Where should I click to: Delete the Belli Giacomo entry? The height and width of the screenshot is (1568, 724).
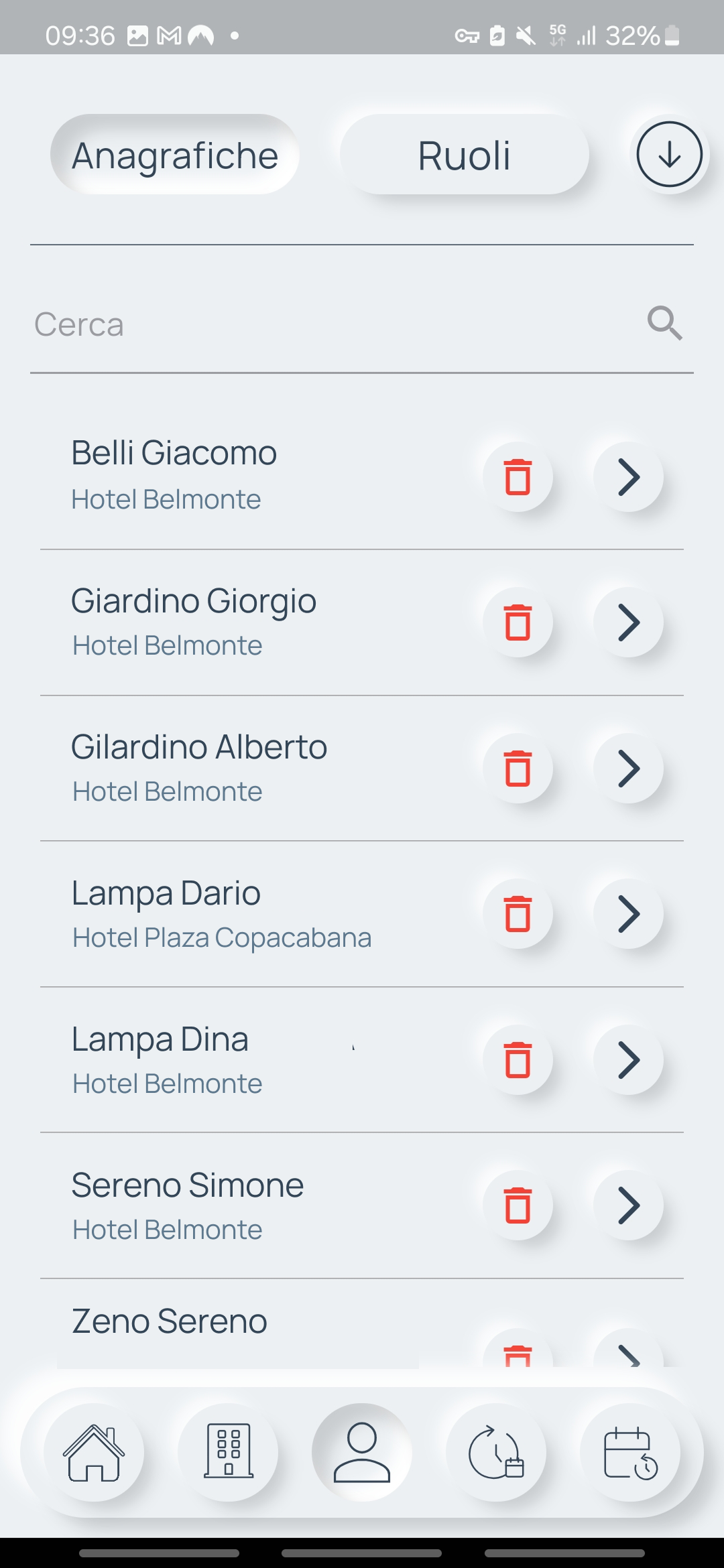coord(518,477)
